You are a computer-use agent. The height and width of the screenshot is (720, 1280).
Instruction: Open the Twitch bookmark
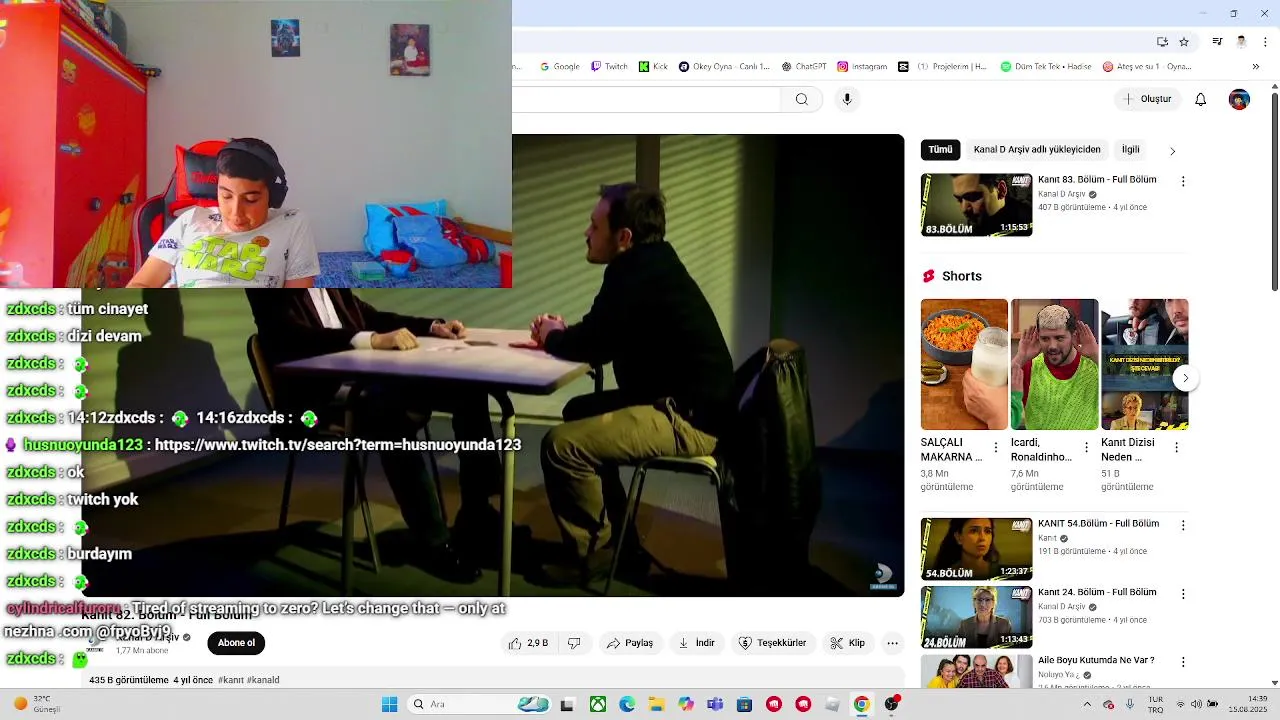609,67
